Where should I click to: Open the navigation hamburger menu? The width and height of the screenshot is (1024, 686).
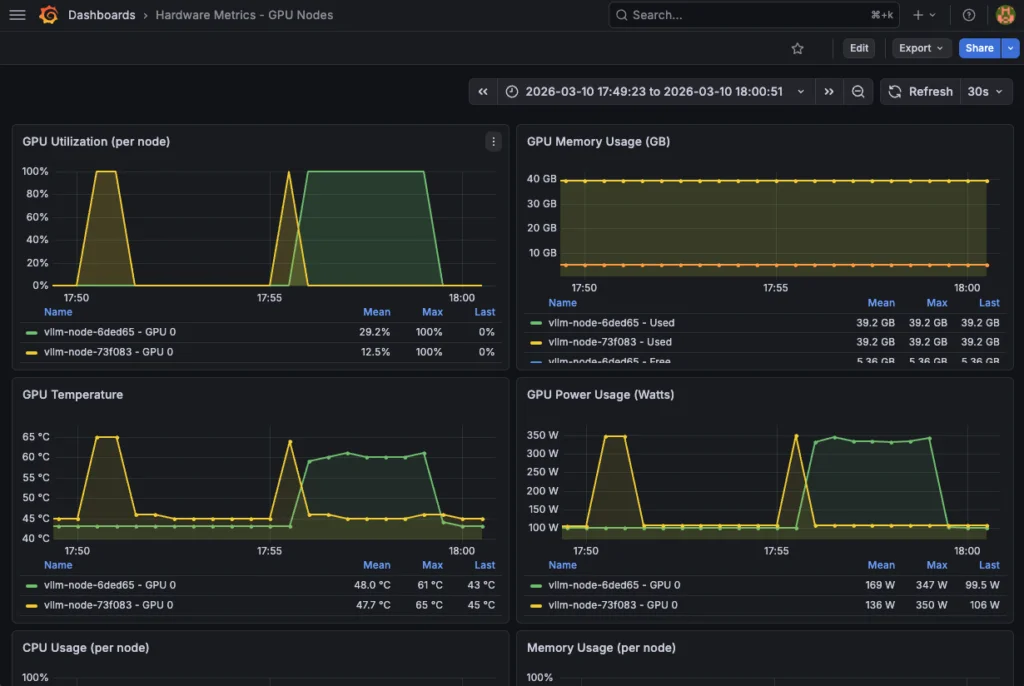17,15
